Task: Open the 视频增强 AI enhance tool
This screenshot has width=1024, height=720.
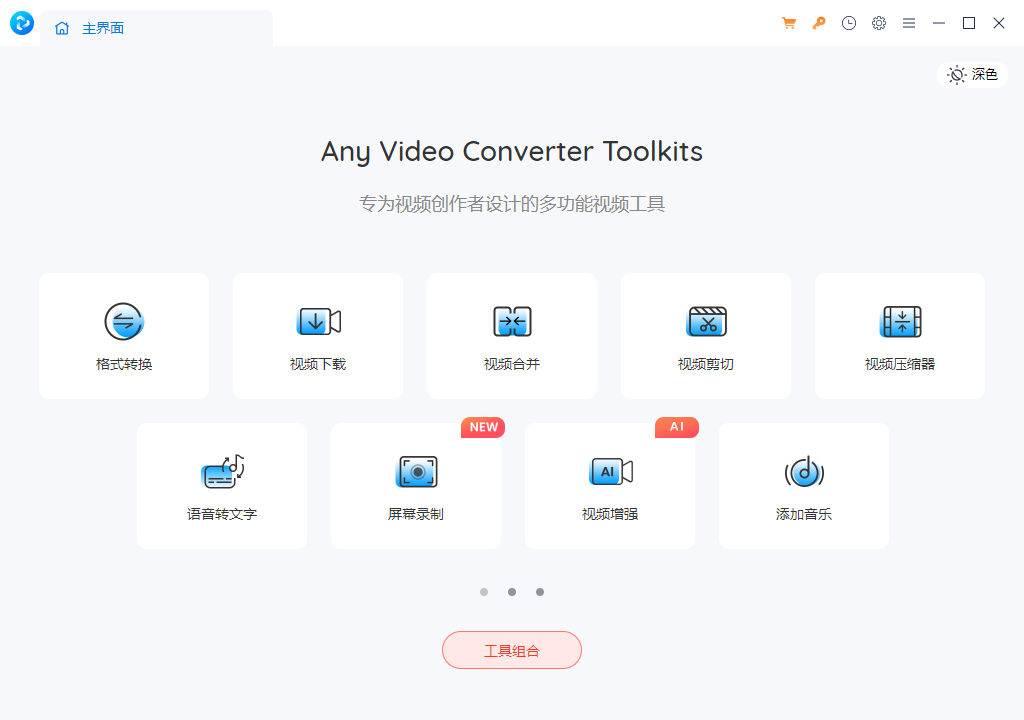Action: point(610,485)
